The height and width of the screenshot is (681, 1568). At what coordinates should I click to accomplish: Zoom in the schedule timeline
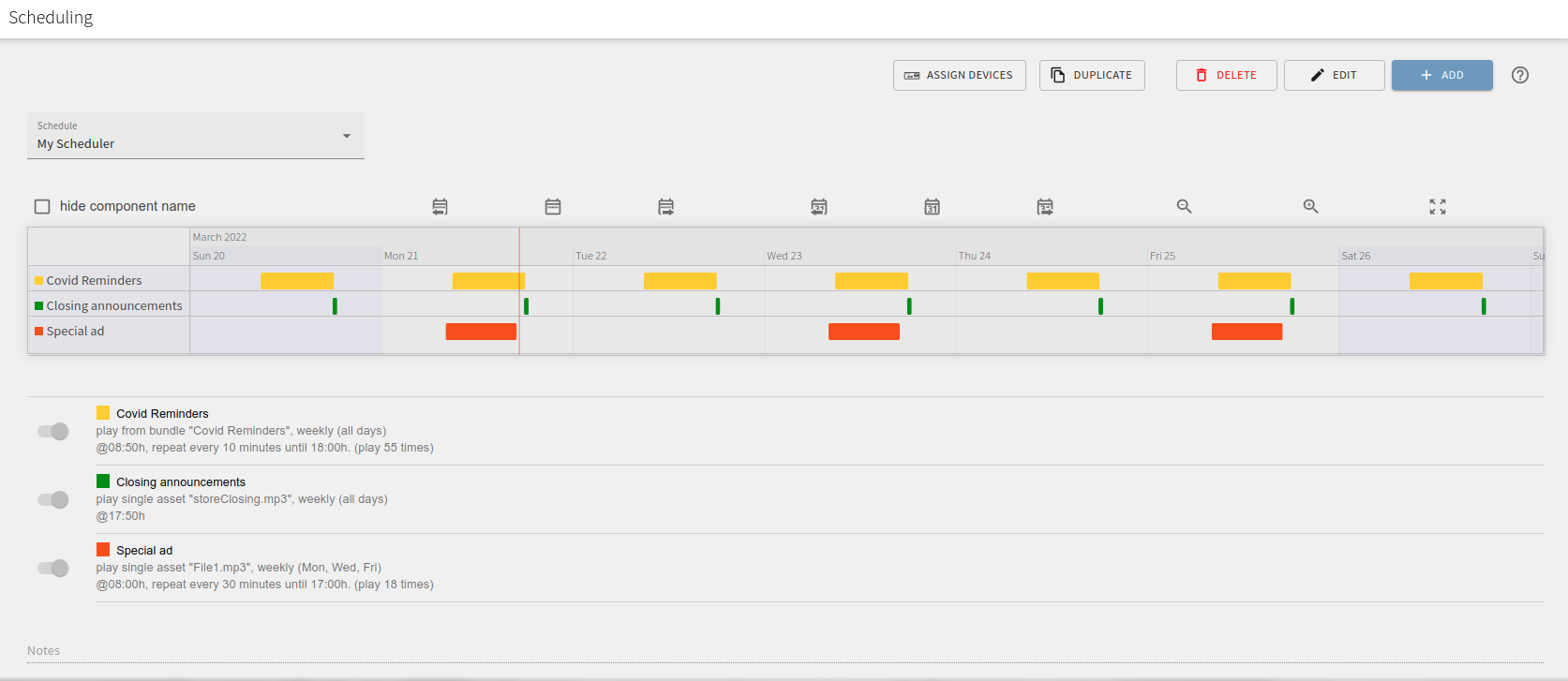(x=1310, y=206)
